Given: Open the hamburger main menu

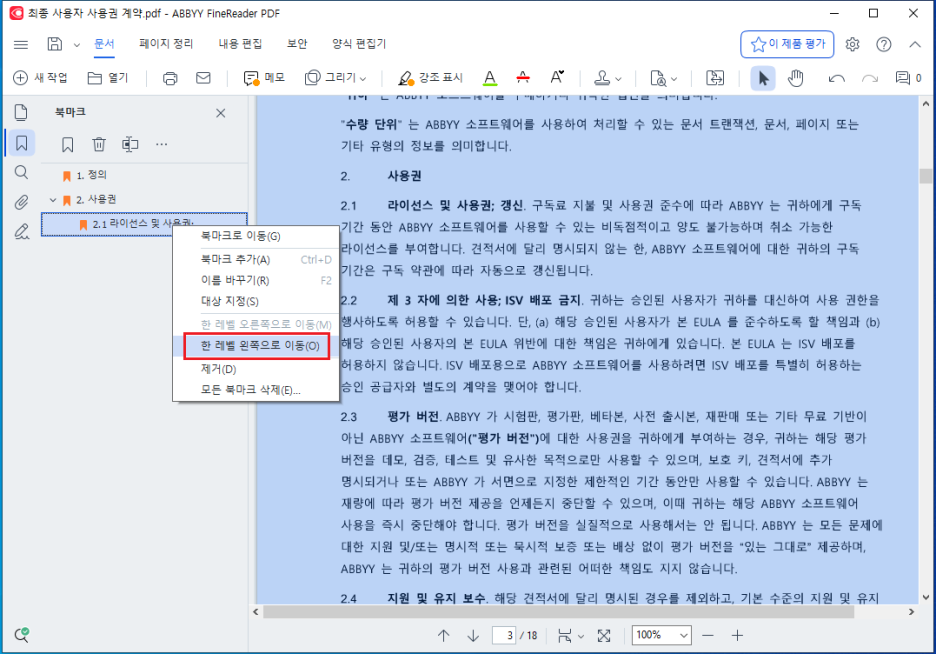Looking at the screenshot, I should (21, 44).
